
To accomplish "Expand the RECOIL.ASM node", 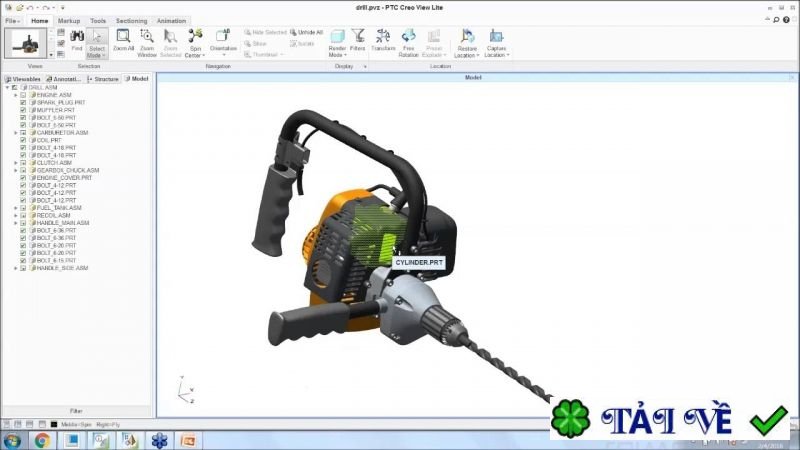I will tap(16, 216).
